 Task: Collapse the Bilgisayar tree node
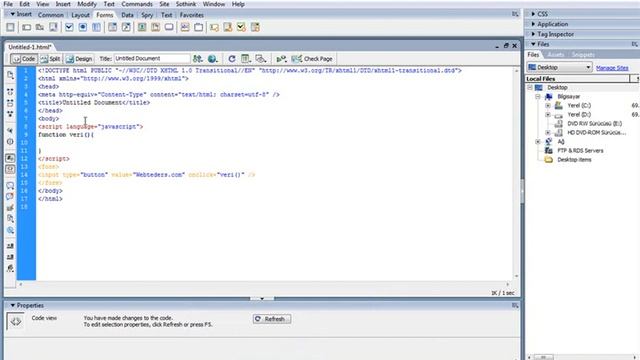pos(538,97)
